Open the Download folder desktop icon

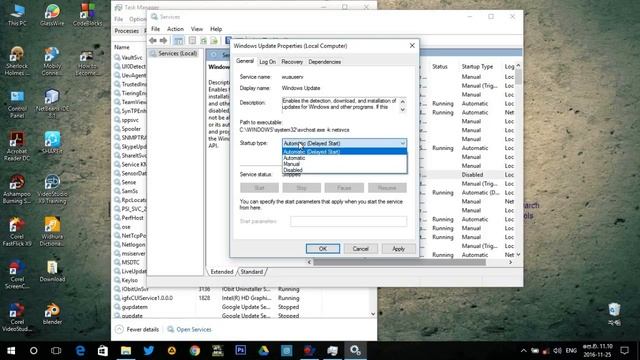click(x=52, y=271)
